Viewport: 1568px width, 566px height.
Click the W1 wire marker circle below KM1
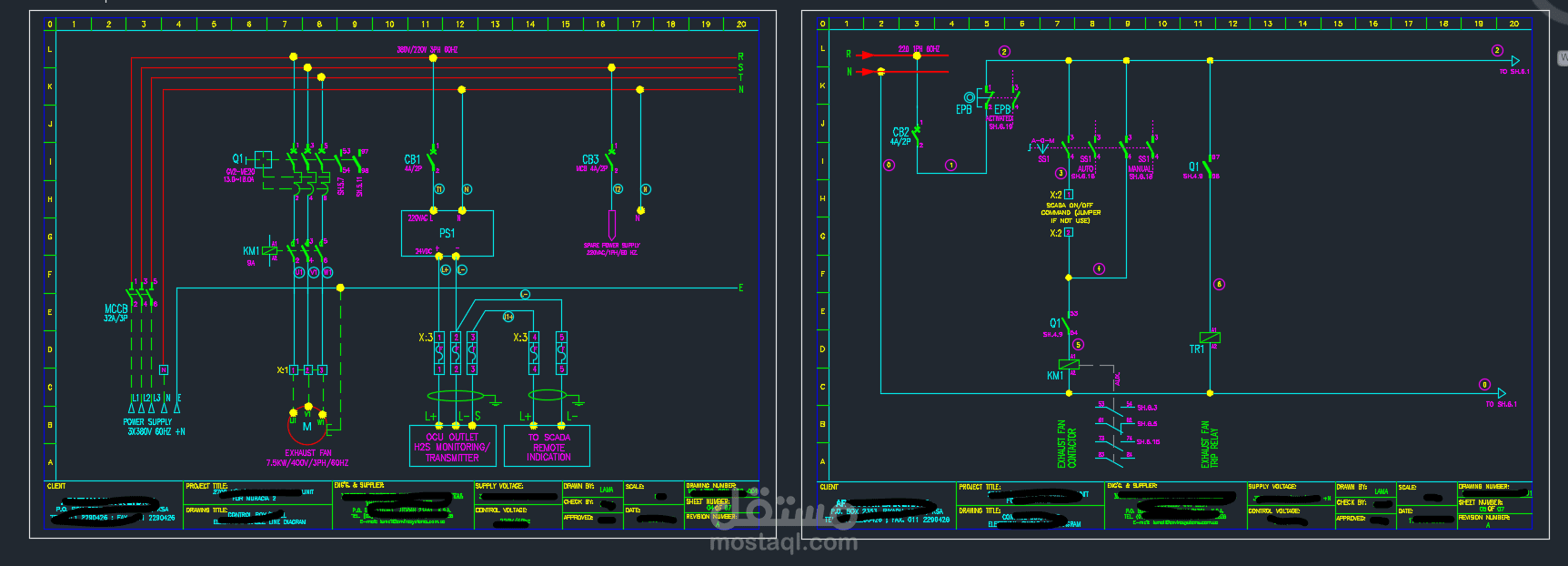[x=327, y=272]
